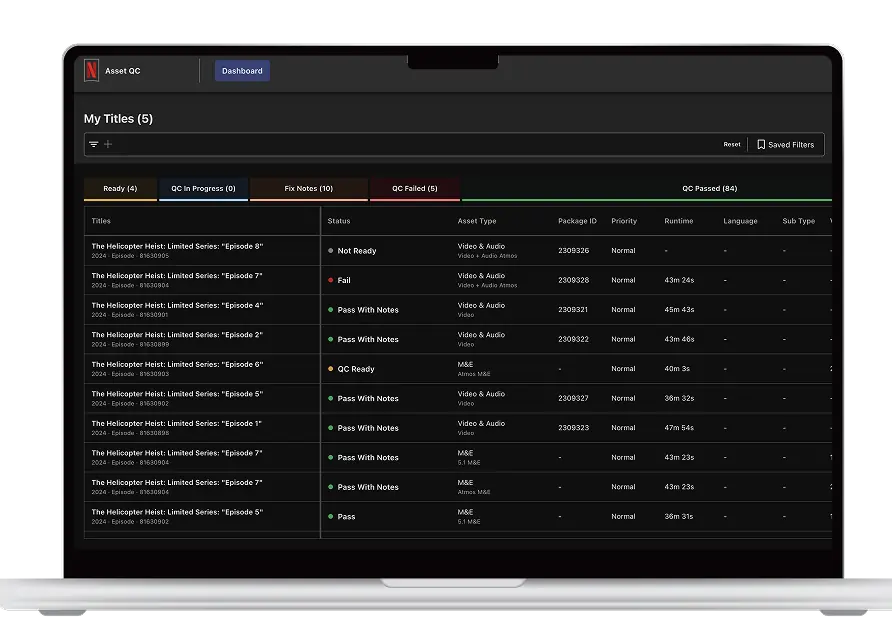Sort by Runtime column header
The image size is (892, 624).
679,221
